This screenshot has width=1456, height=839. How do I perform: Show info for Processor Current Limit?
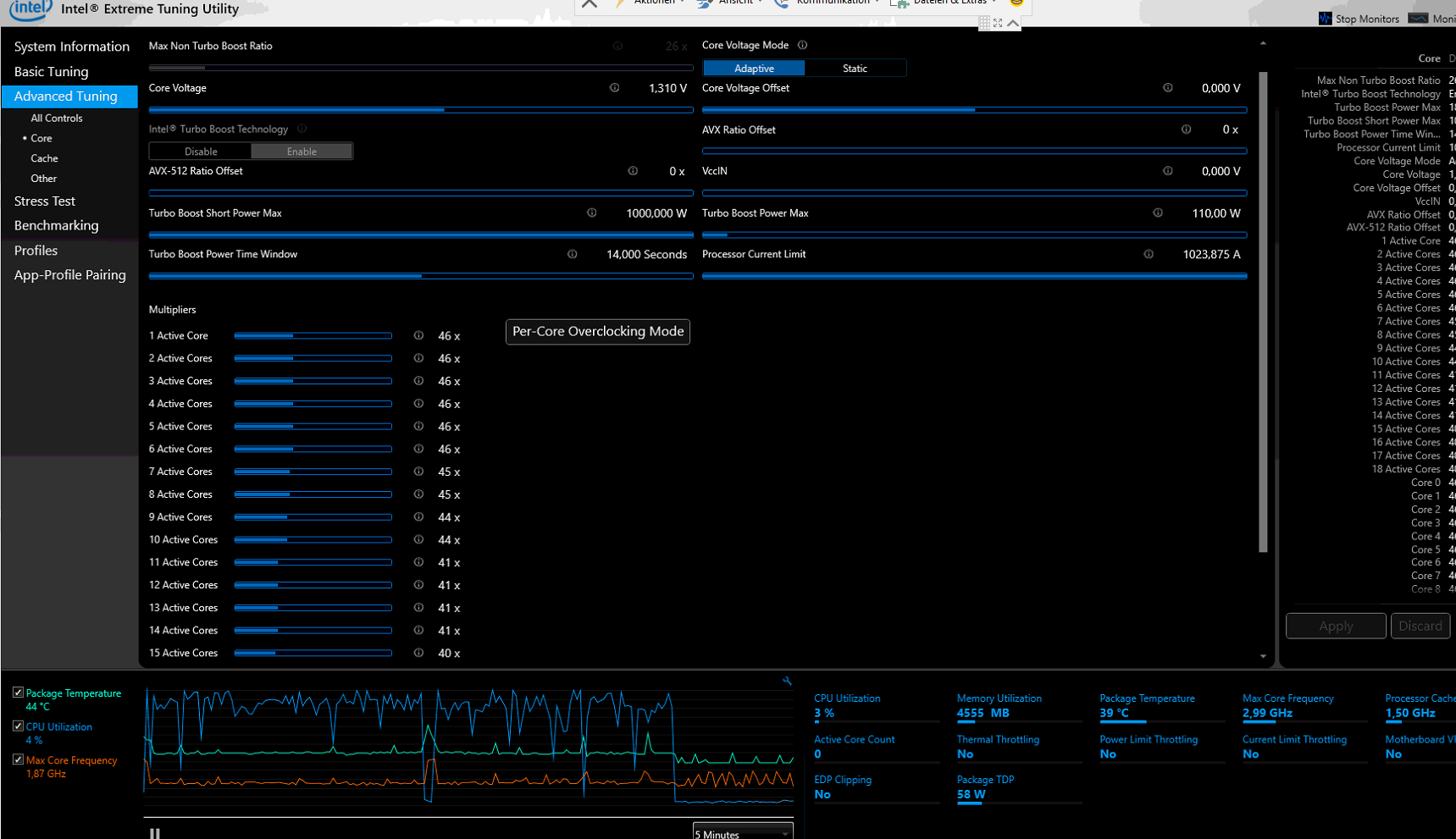tap(1149, 254)
